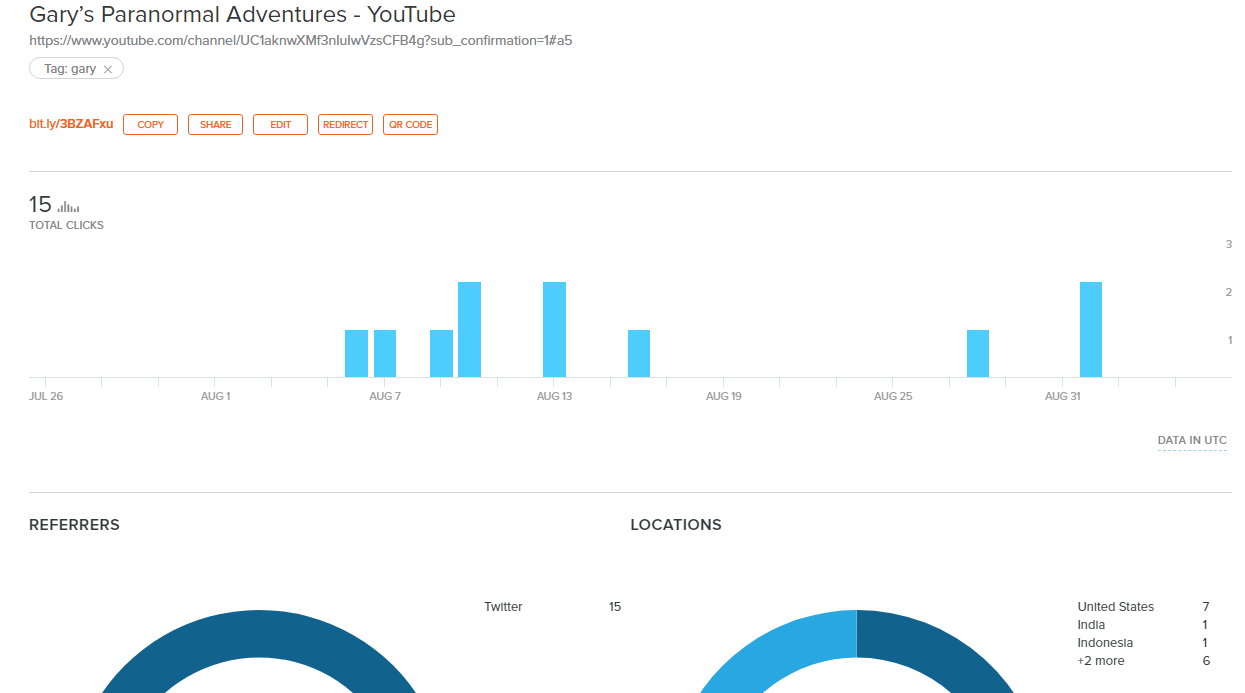Select the short bar between AUG 13 and AUG 19
Image resolution: width=1245 pixels, height=693 pixels.
tap(639, 353)
